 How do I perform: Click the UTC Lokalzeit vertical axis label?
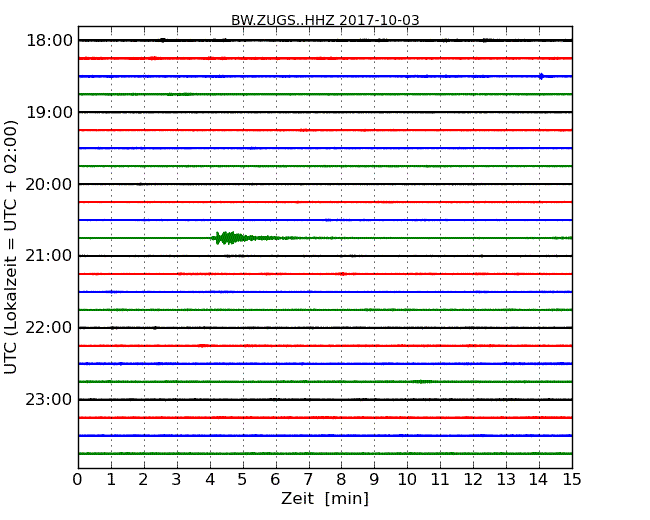(x=11, y=247)
